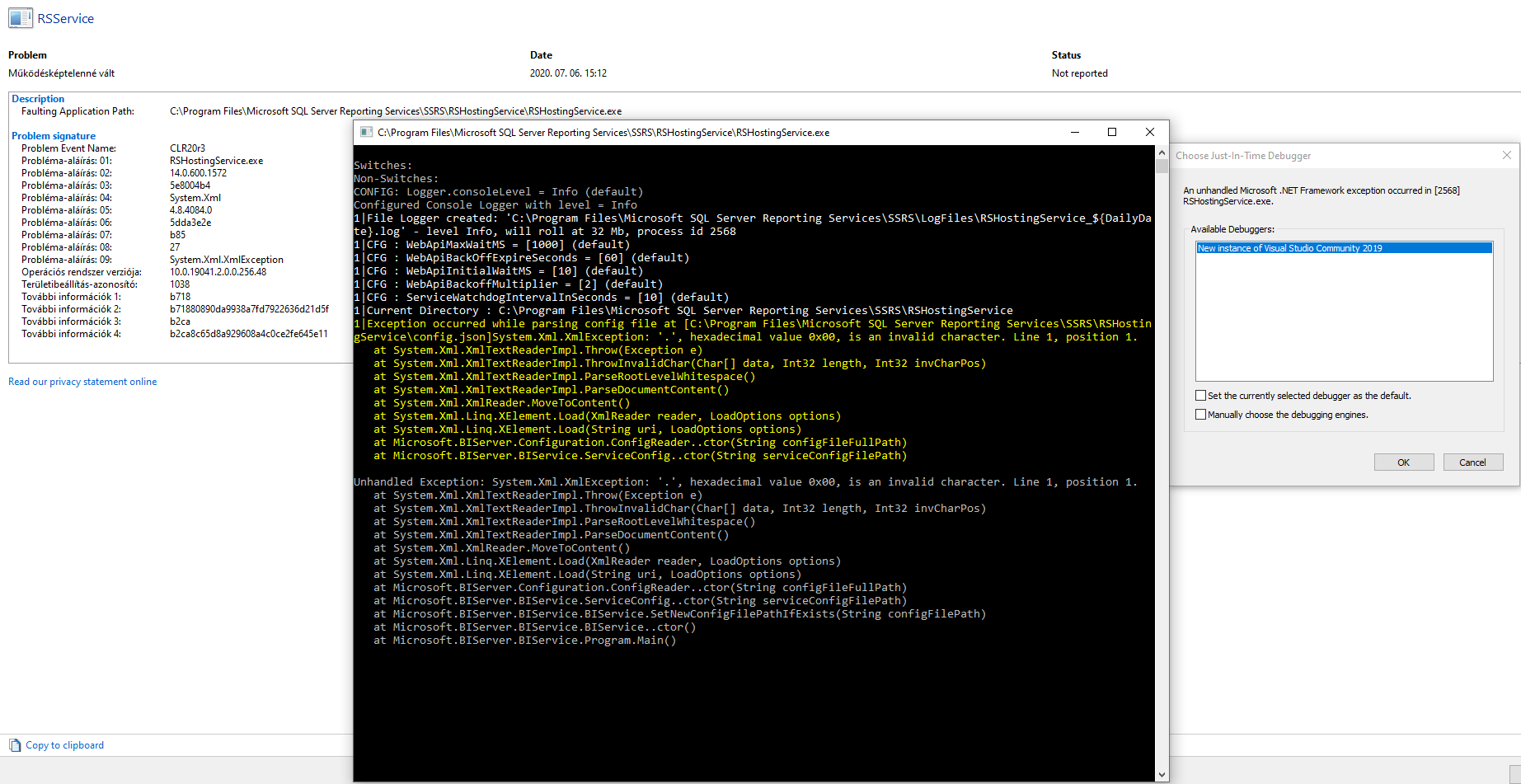Click OK in the debugger dialog
Image resolution: width=1521 pixels, height=784 pixels.
click(x=1404, y=462)
